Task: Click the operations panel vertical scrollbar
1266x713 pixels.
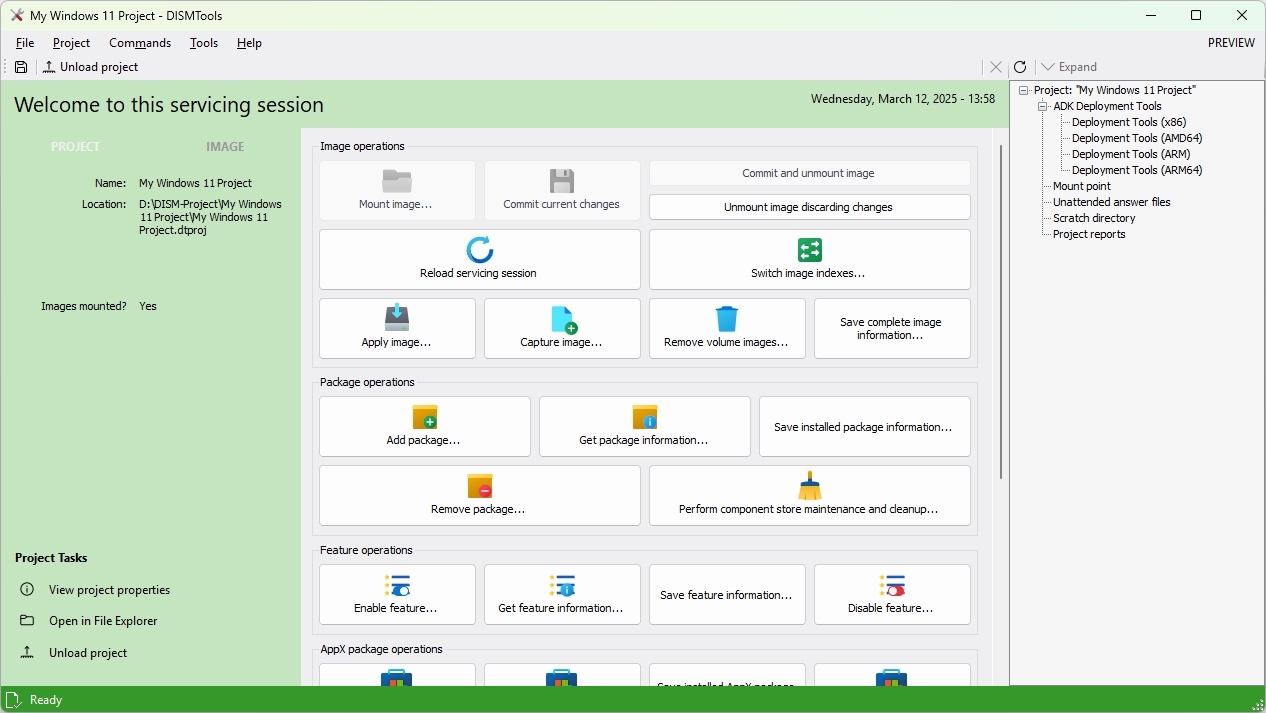Action: click(x=1001, y=310)
